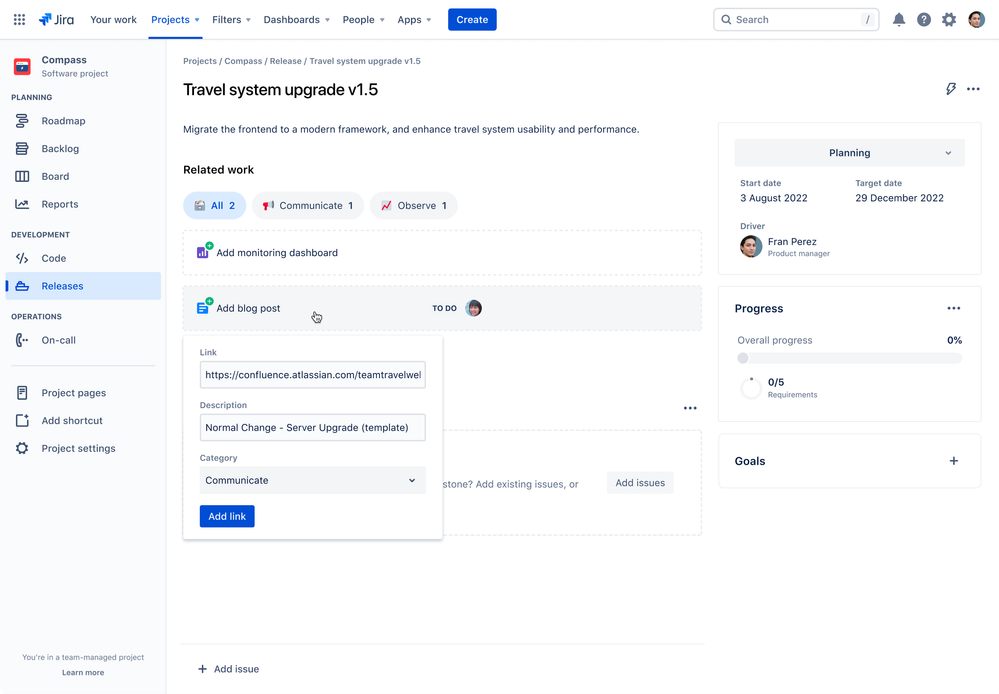Select the All related work tab

coord(215,205)
